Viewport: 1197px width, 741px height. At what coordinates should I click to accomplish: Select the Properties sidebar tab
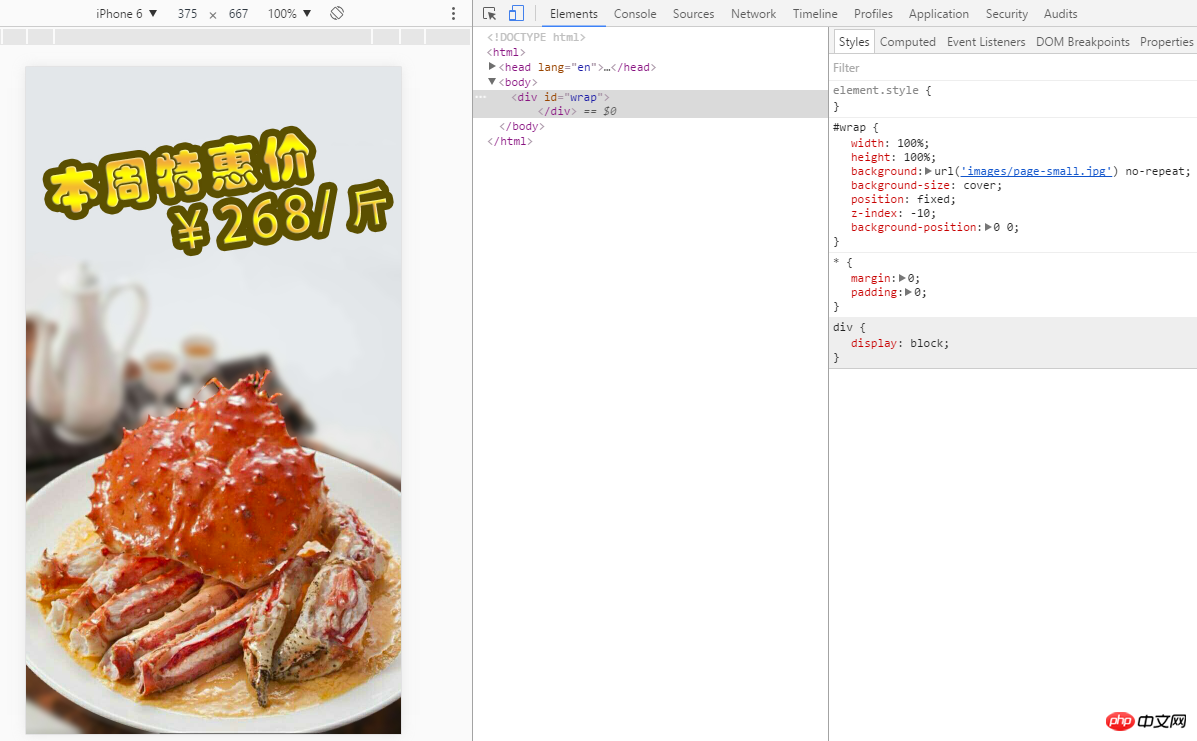(1166, 42)
